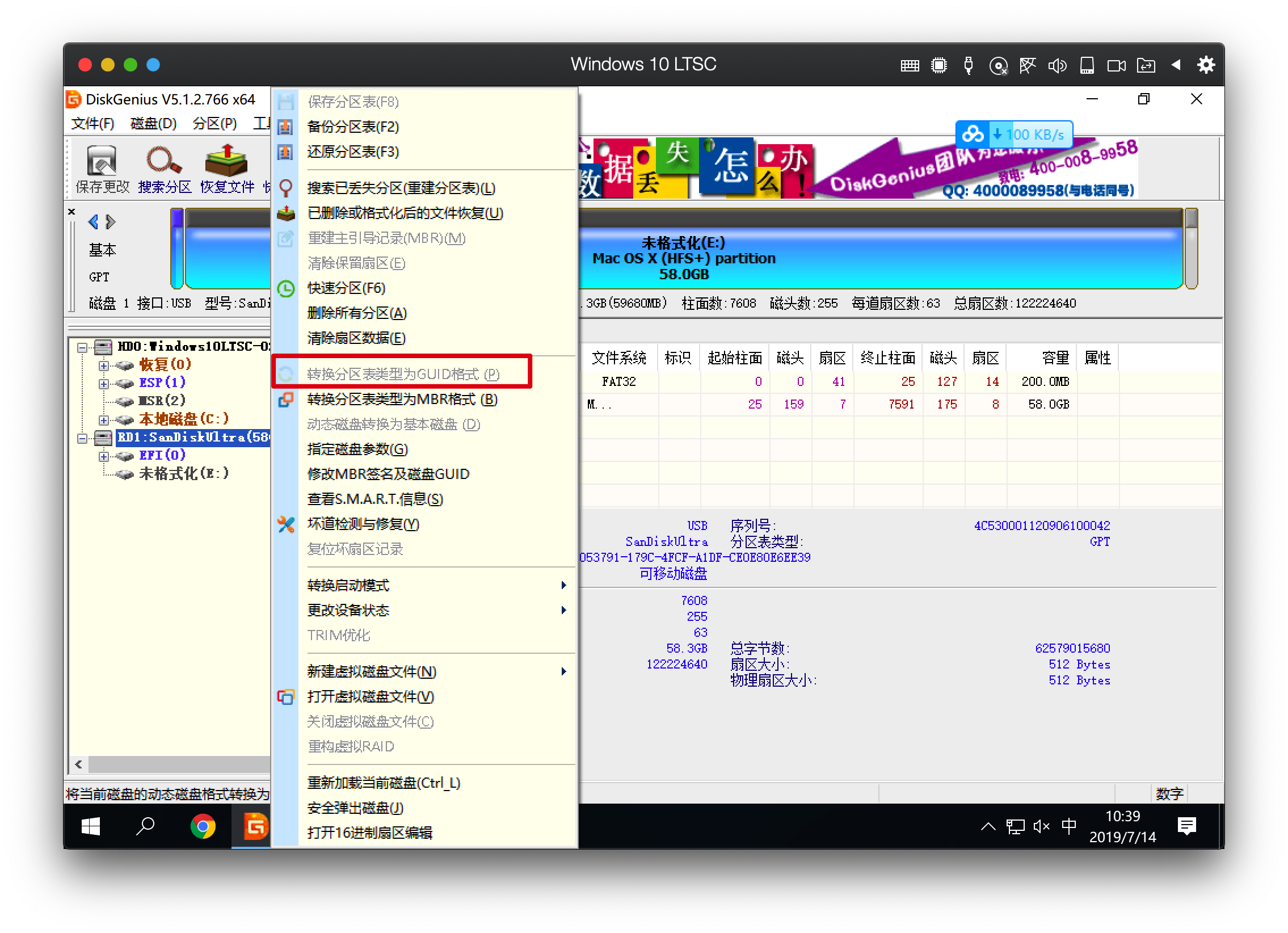Click the 文件系统 column header
Image resolution: width=1288 pixels, height=933 pixels.
coord(618,358)
